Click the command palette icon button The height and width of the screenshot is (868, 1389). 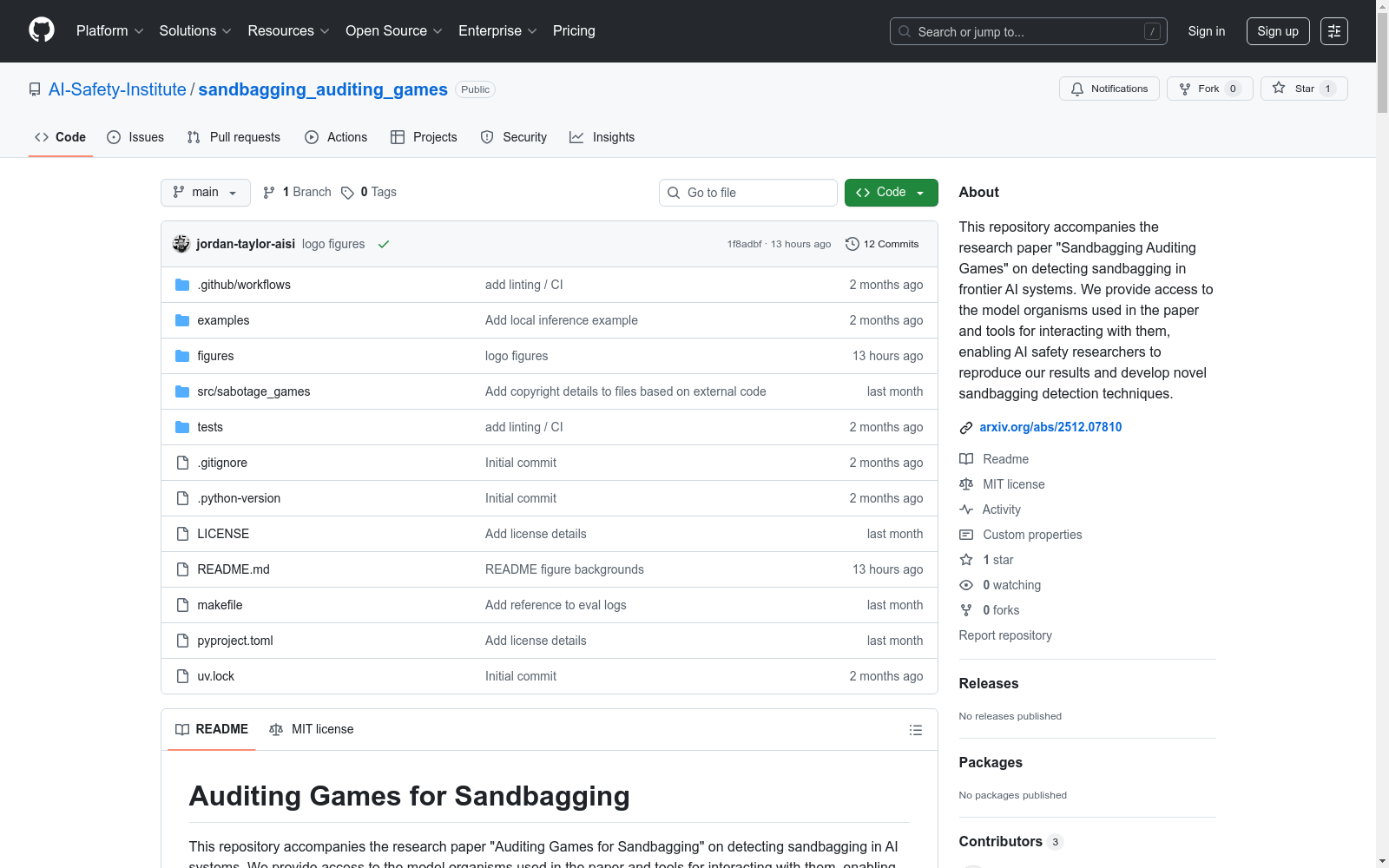click(x=1334, y=31)
